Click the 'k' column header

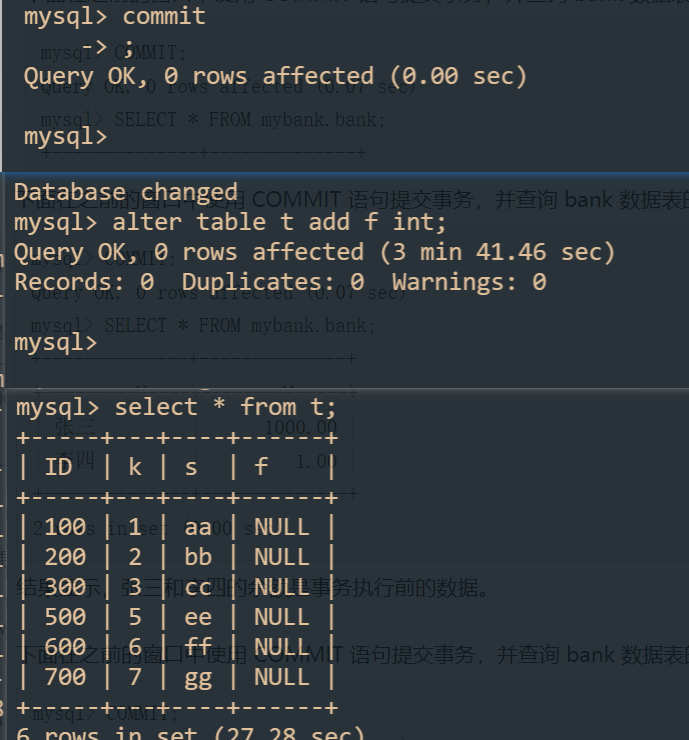pyautogui.click(x=135, y=467)
